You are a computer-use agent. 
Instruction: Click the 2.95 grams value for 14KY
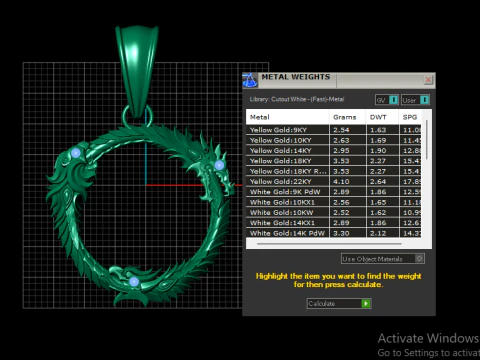point(341,151)
